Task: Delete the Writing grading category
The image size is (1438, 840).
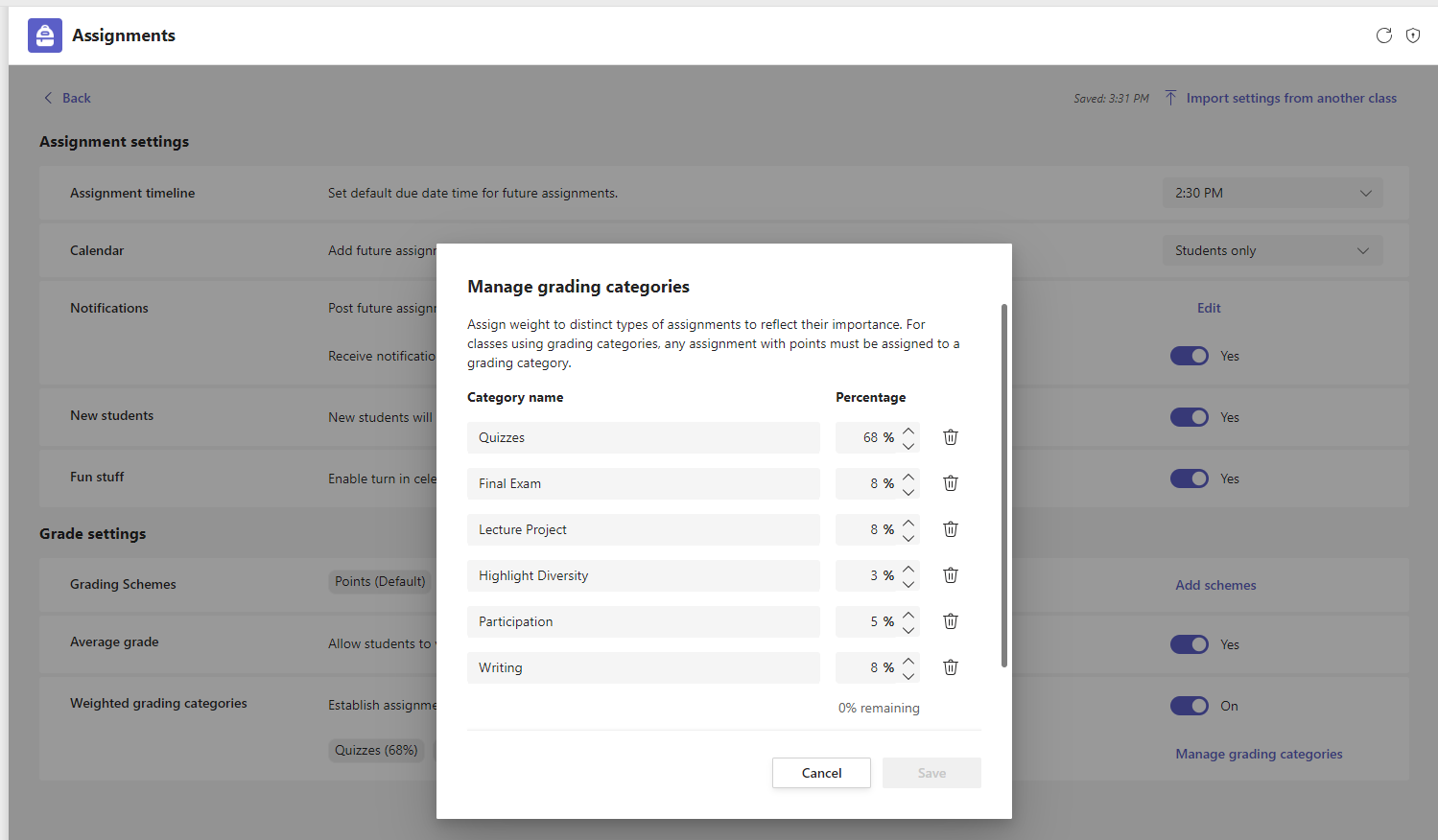Action: tap(950, 666)
